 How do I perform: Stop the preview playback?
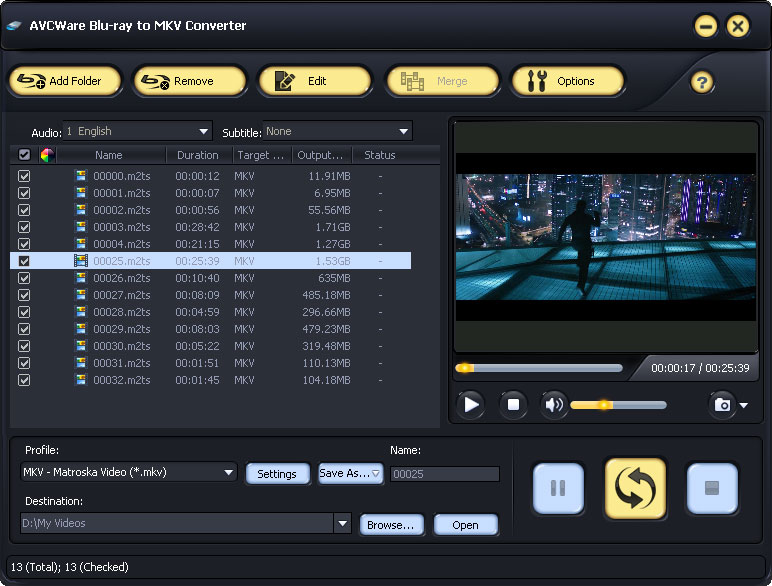coord(513,405)
